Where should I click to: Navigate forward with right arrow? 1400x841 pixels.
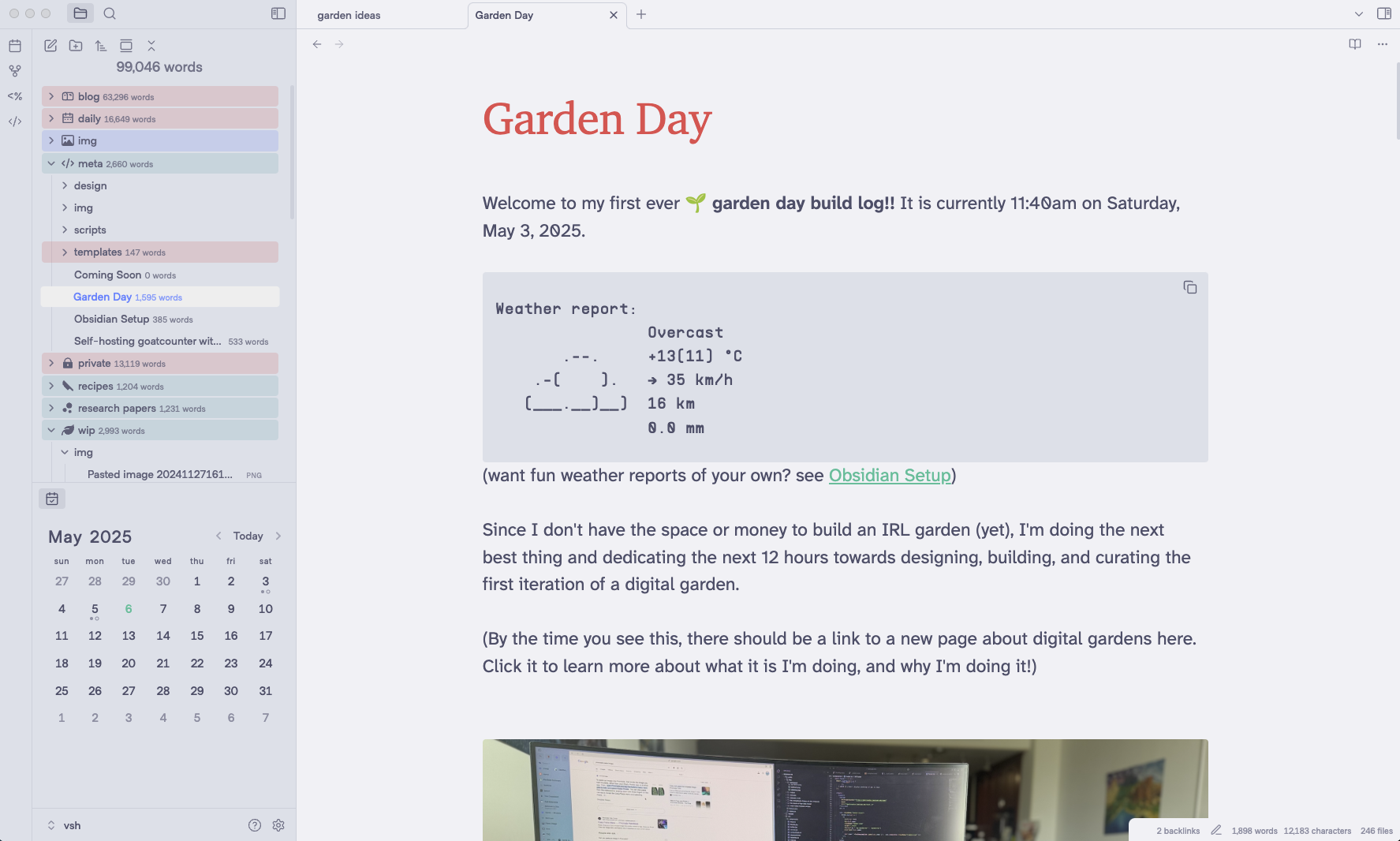click(339, 44)
